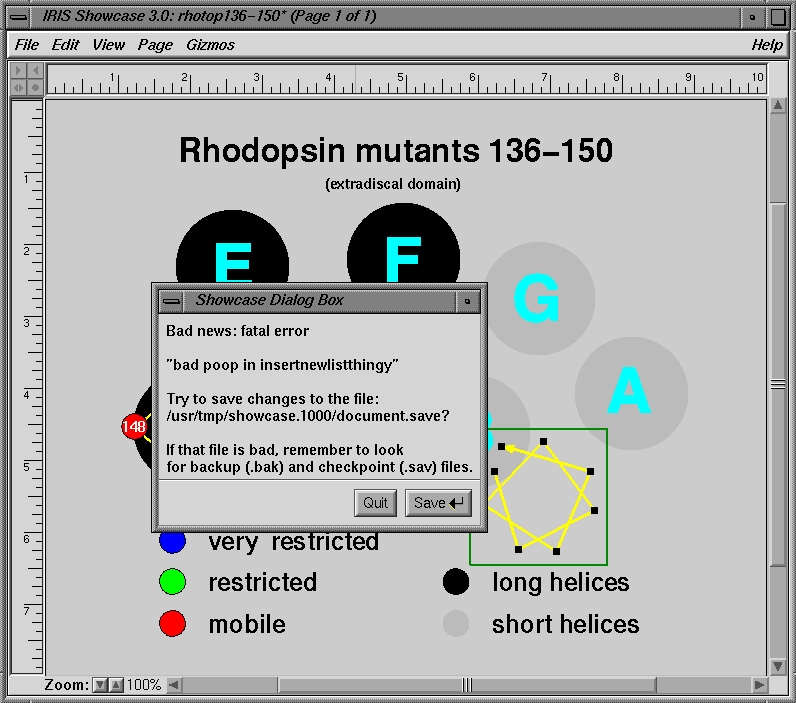The width and height of the screenshot is (796, 703).
Task: Click the gray short helices legend circle
Action: tap(456, 624)
